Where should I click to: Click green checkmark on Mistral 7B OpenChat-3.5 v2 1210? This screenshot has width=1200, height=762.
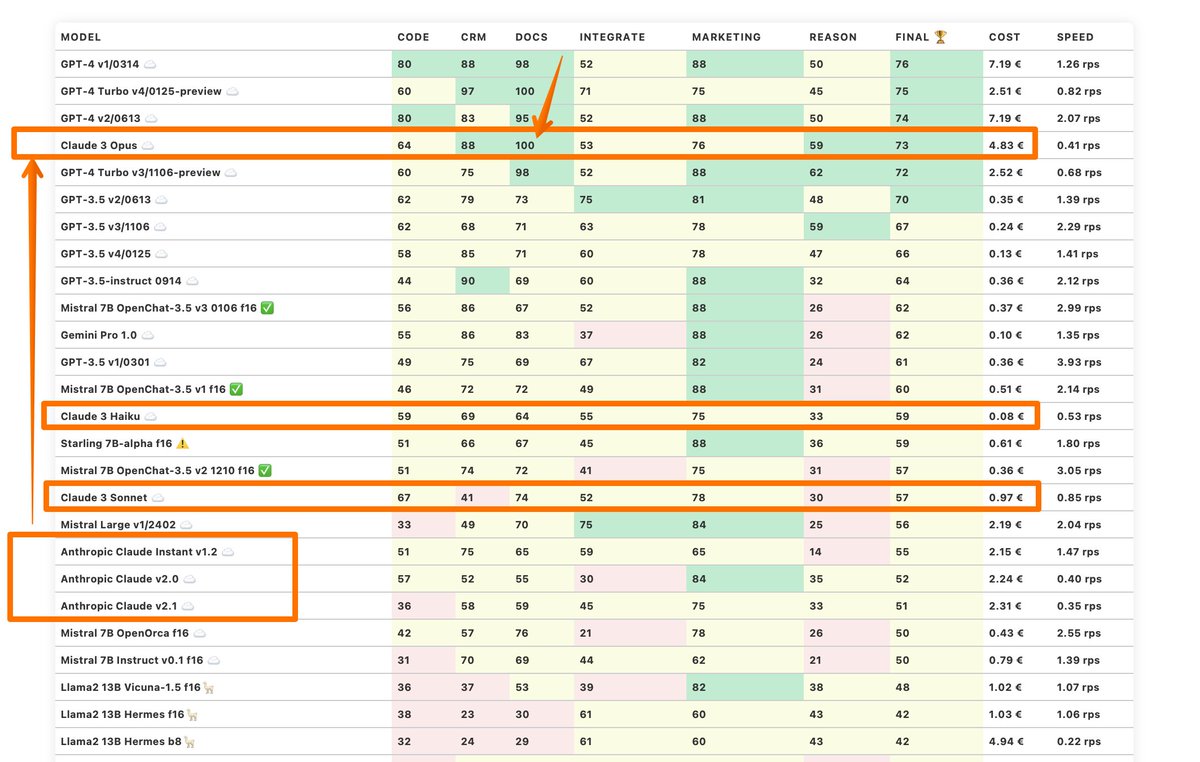[265, 470]
